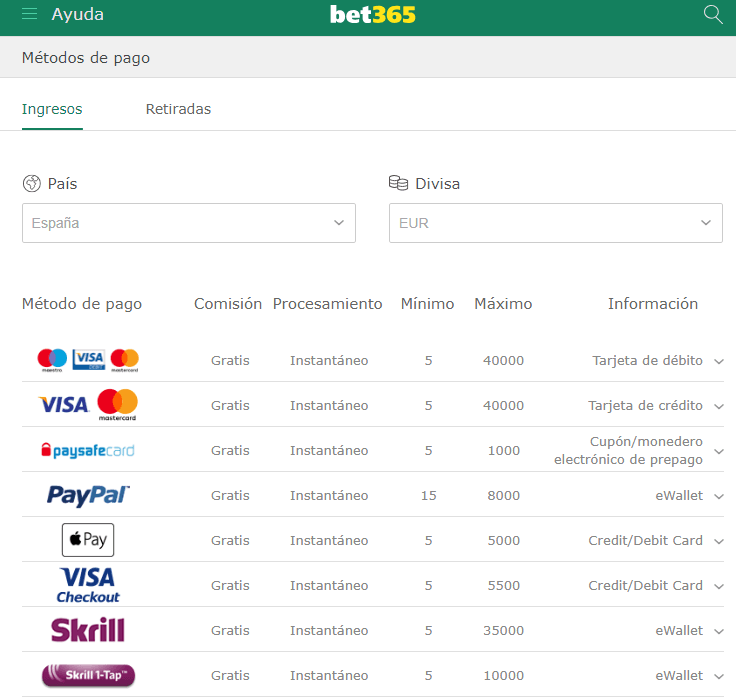Screen dimensions: 736x699
Task: Click Credit/Debit Card in VISA Checkout row
Action: point(645,585)
